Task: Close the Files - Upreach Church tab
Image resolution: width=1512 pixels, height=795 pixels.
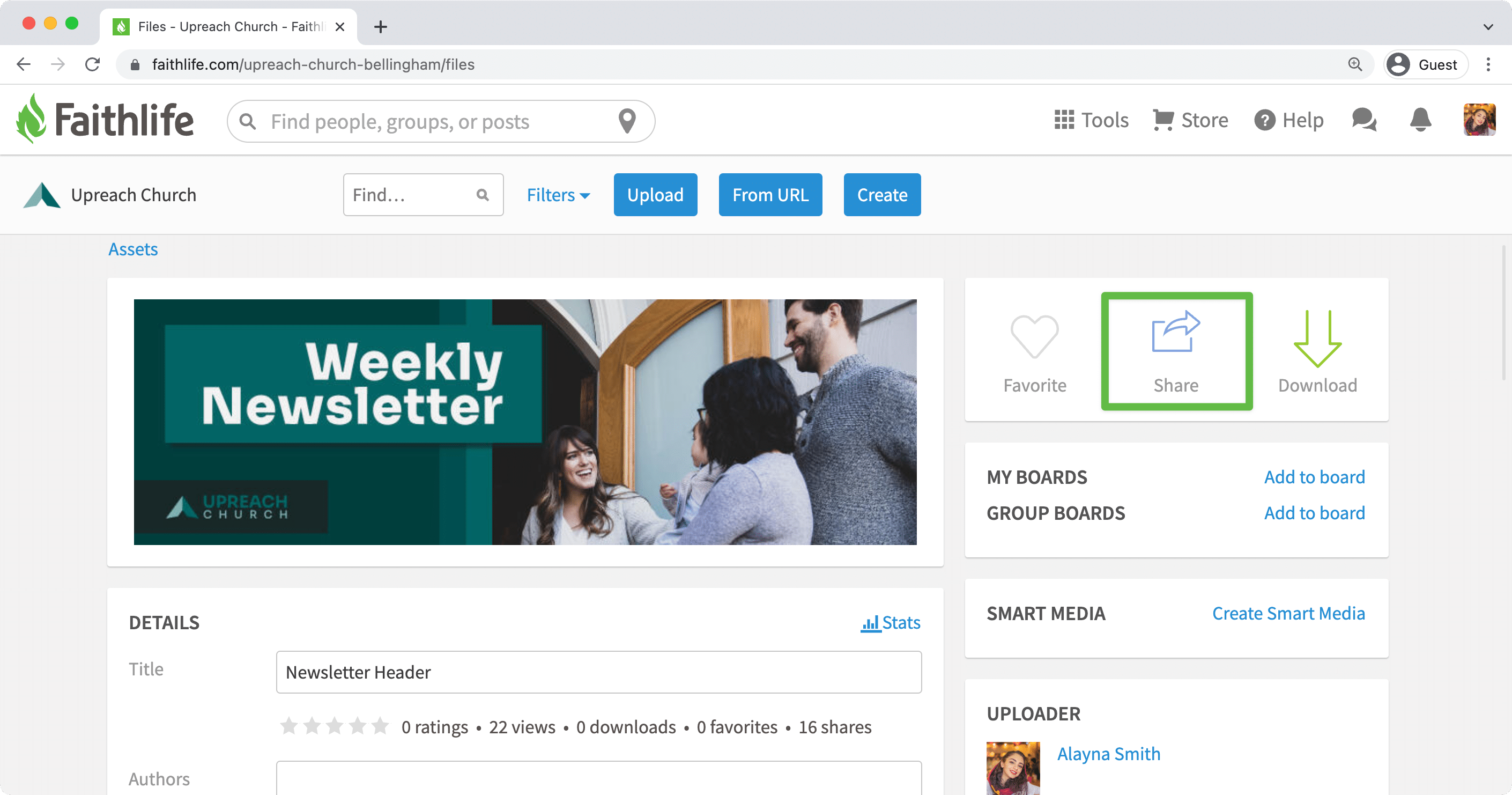Action: pyautogui.click(x=339, y=26)
